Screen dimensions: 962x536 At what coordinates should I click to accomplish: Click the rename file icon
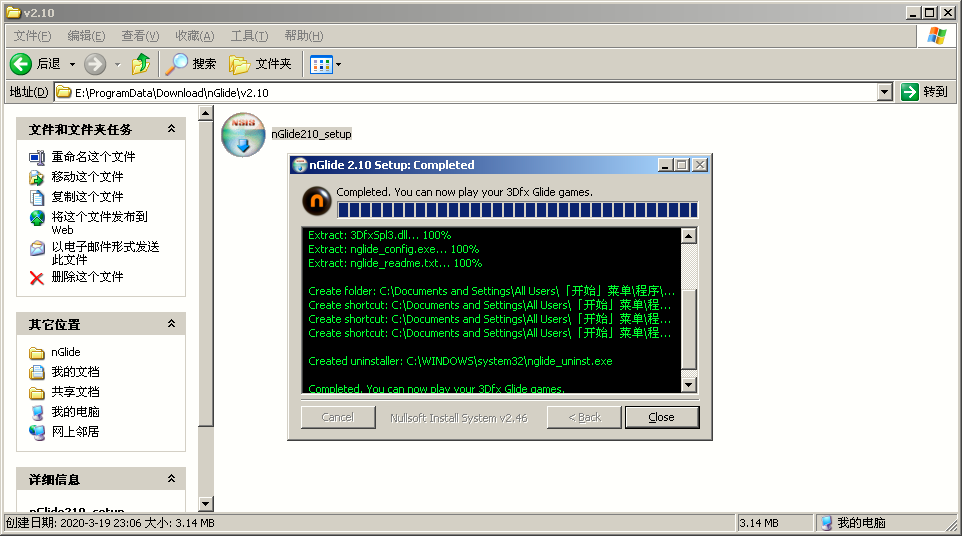[x=37, y=158]
